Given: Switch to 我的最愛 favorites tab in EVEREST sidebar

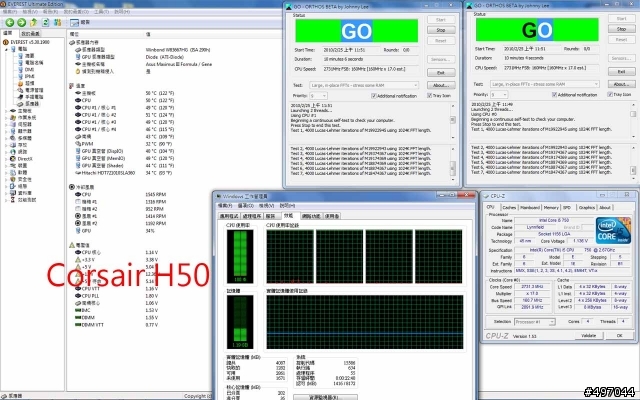Looking at the screenshot, I should pyautogui.click(x=30, y=33).
